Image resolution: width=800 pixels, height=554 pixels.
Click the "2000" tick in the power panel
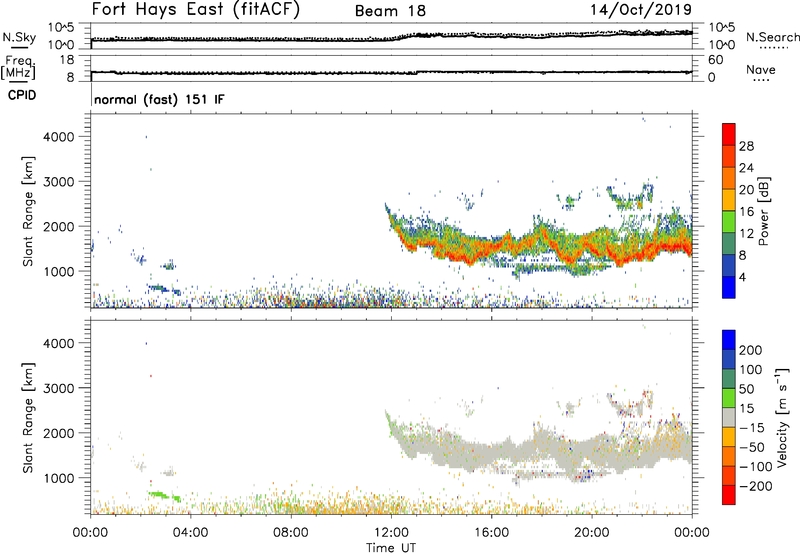(58, 226)
